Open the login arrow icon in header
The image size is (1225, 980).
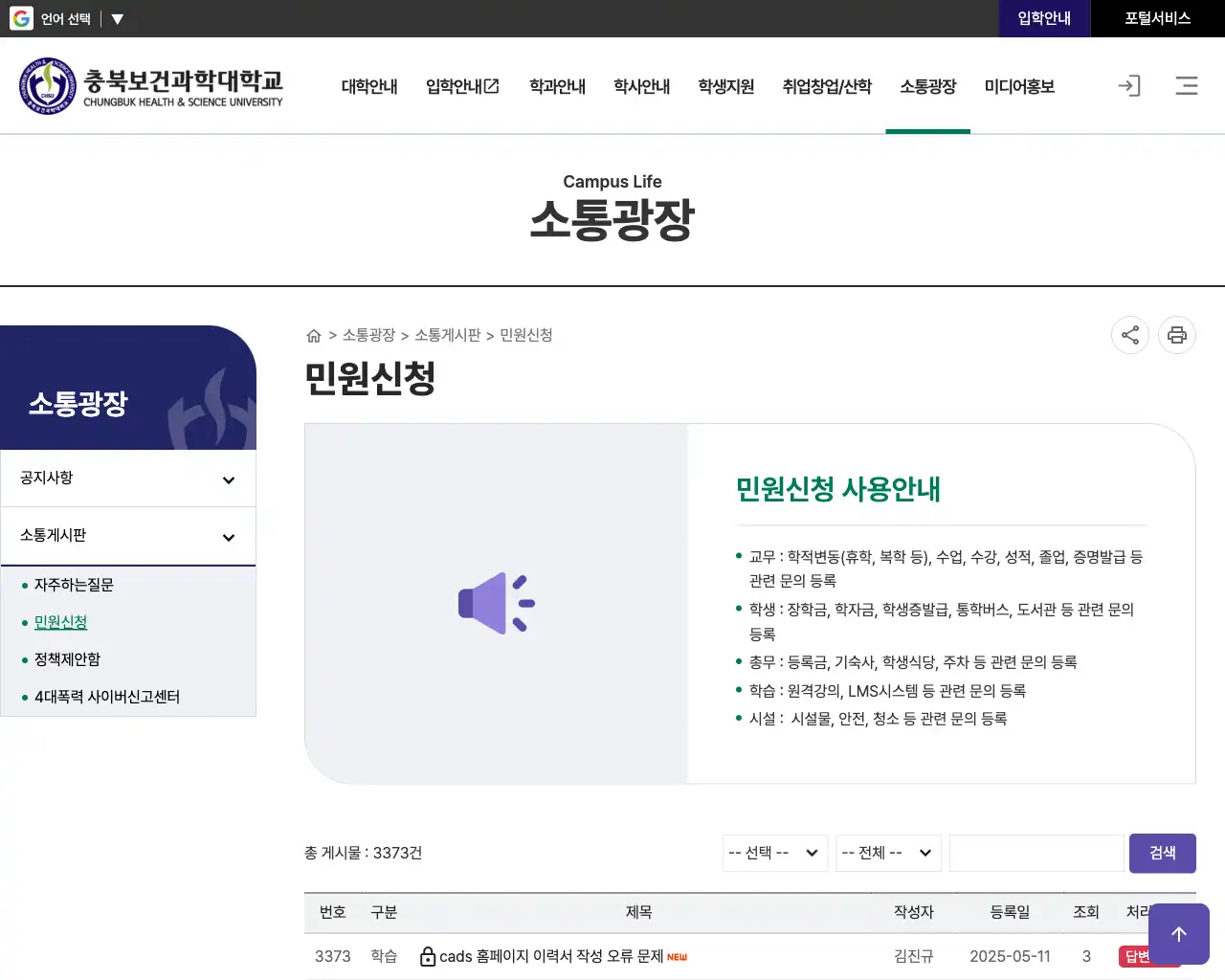pos(1129,86)
